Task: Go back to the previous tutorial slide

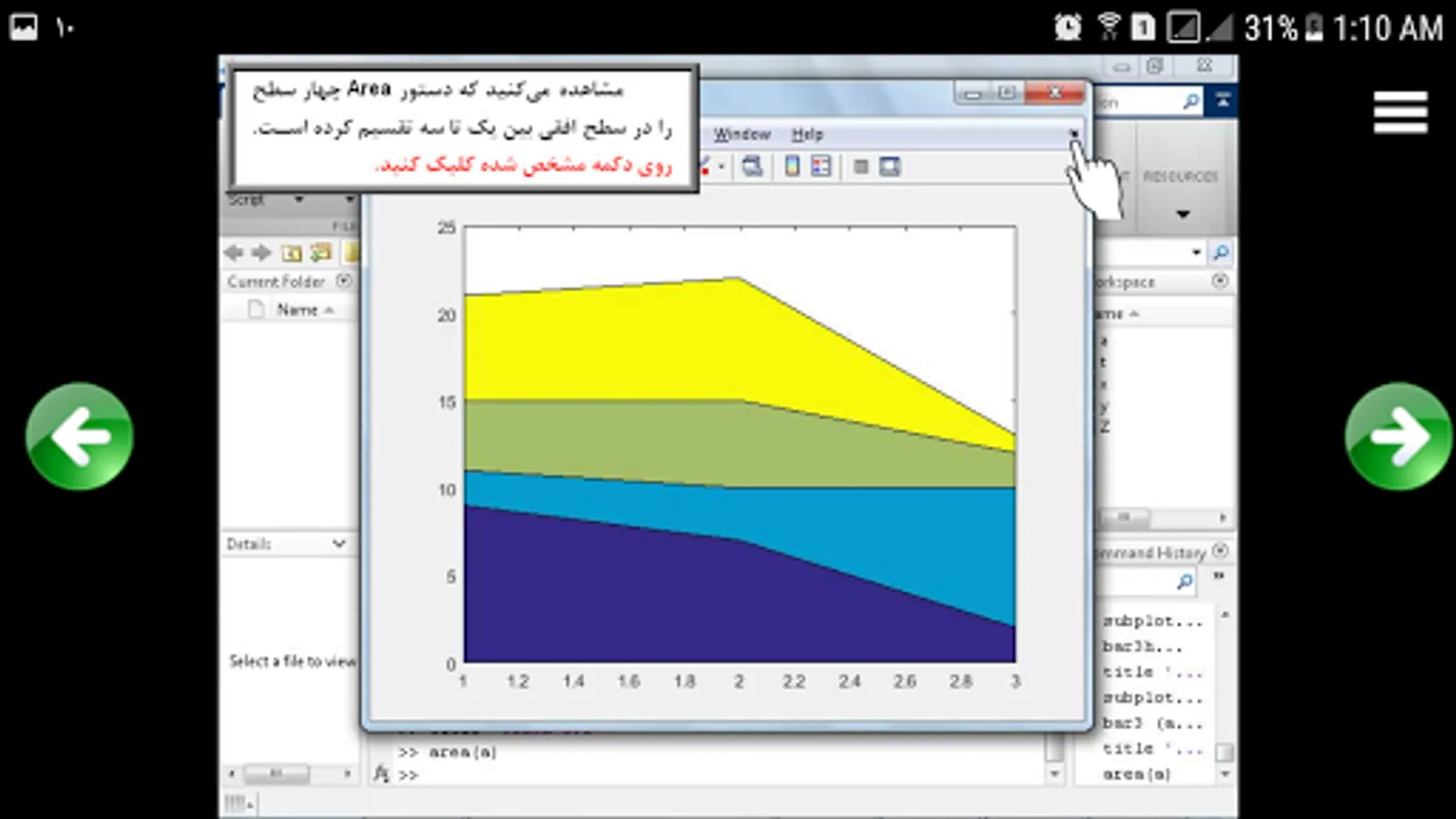Action: click(80, 437)
